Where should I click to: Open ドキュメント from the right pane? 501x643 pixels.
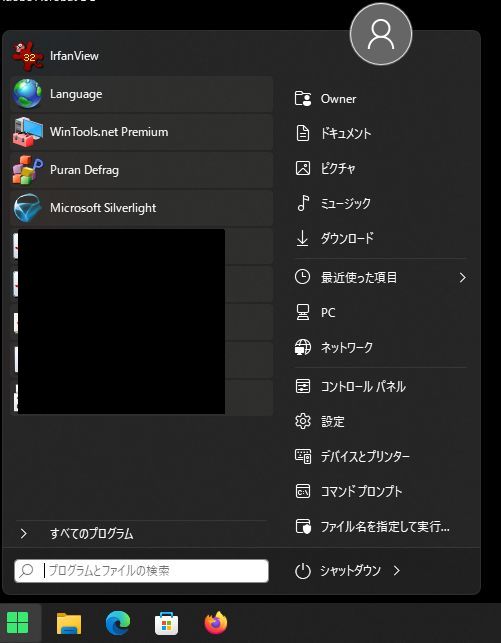pyautogui.click(x=346, y=133)
